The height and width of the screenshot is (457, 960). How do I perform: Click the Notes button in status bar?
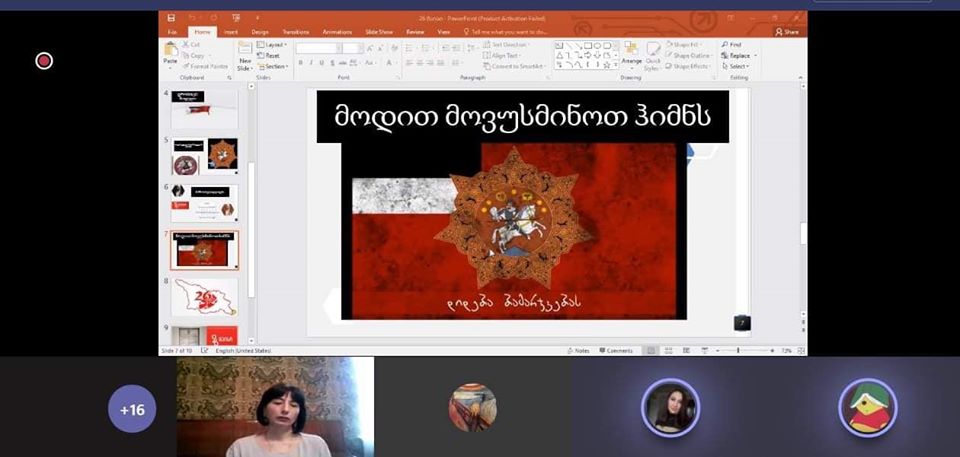(578, 350)
